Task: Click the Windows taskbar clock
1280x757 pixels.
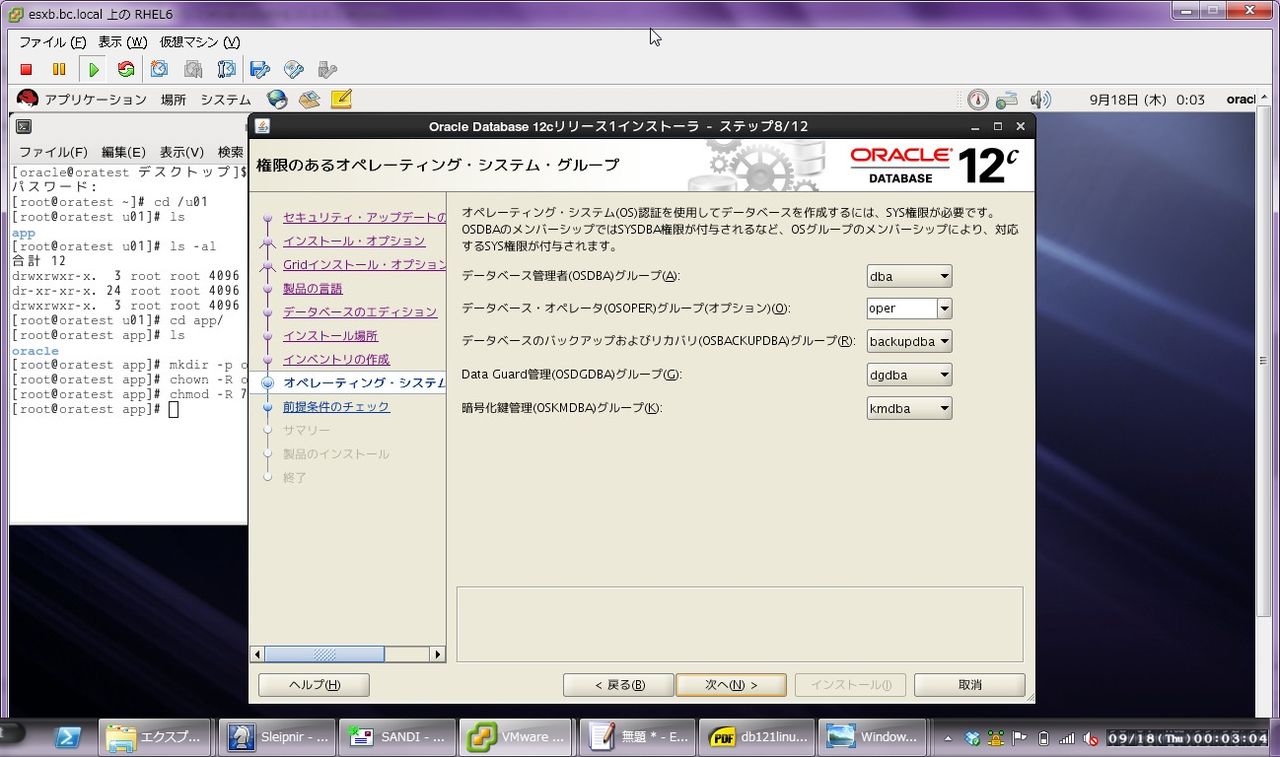Action: [1187, 739]
